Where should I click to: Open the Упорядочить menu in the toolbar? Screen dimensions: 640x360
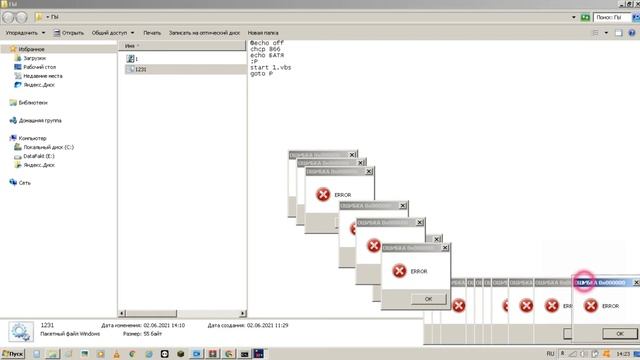25,33
